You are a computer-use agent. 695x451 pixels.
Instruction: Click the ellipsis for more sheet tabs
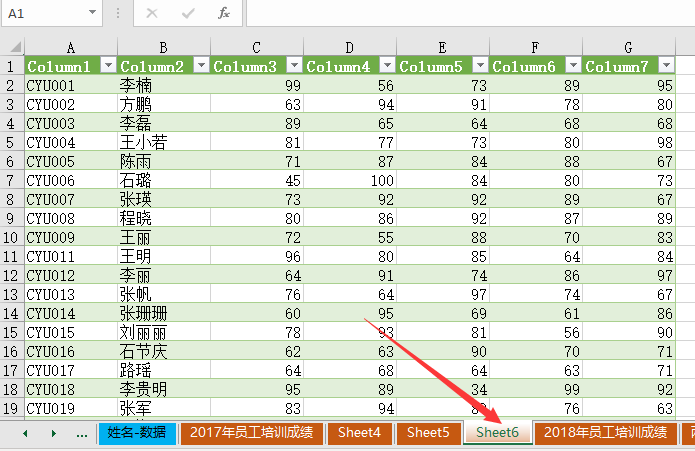82,434
